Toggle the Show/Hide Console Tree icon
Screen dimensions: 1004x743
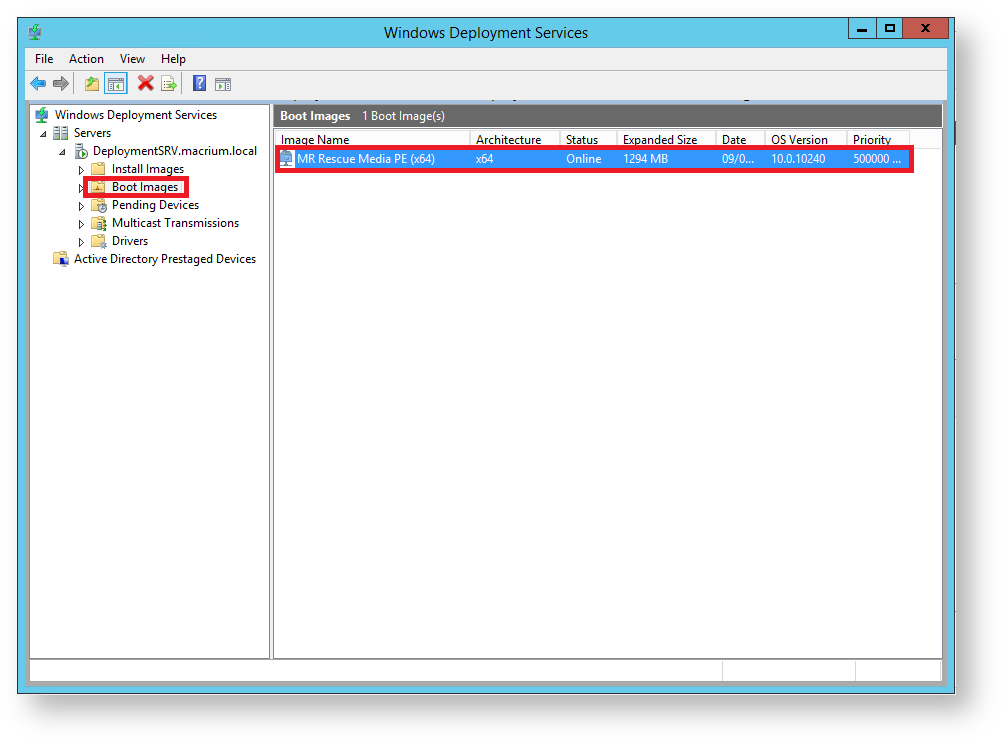coord(116,83)
